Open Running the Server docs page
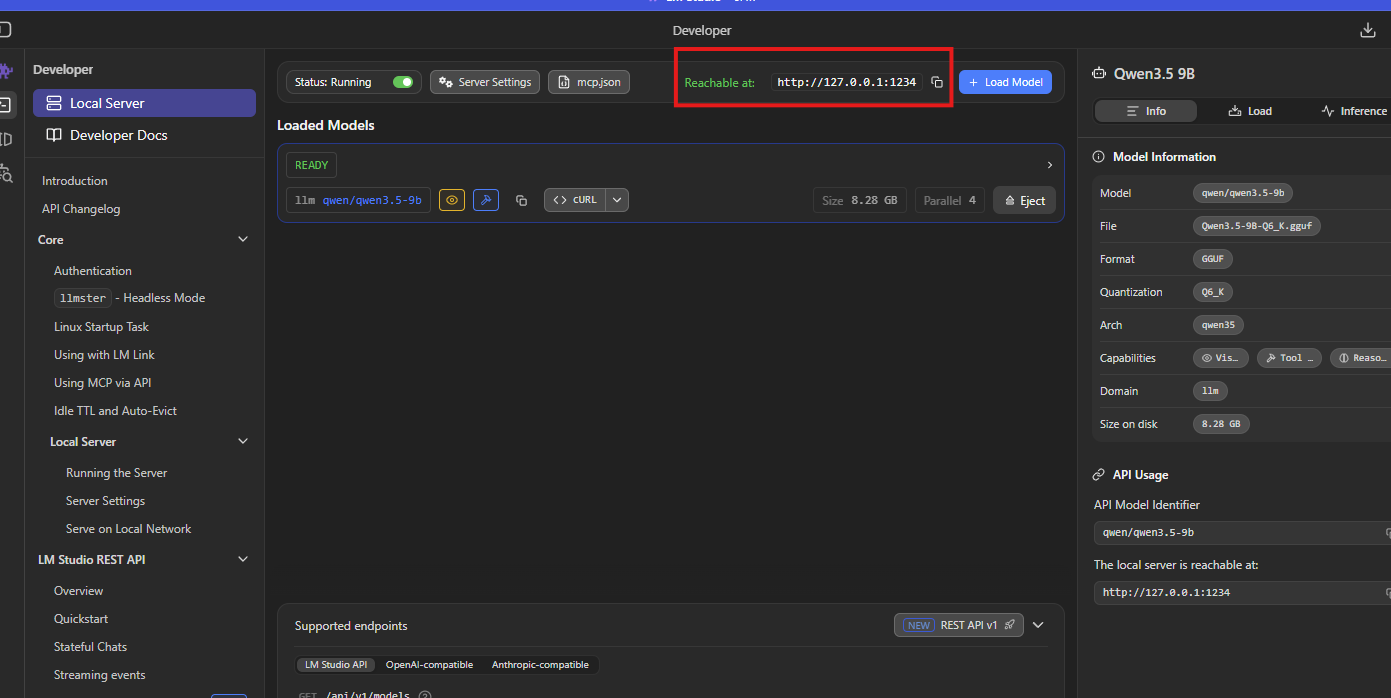This screenshot has height=698, width=1391. 116,473
